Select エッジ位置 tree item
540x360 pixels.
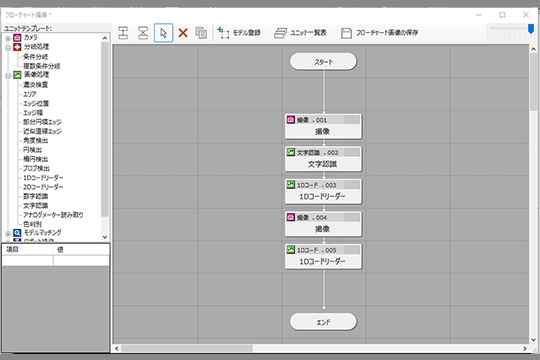(x=36, y=103)
